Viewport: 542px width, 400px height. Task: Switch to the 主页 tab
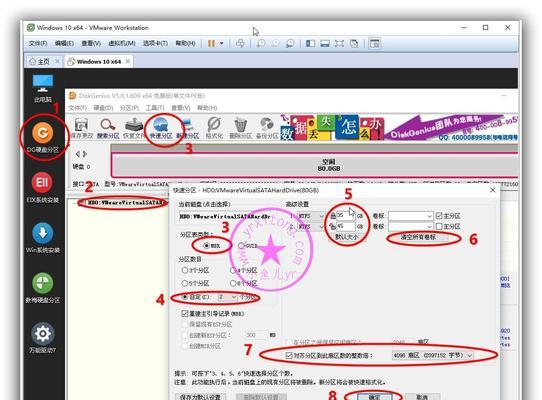pos(40,62)
